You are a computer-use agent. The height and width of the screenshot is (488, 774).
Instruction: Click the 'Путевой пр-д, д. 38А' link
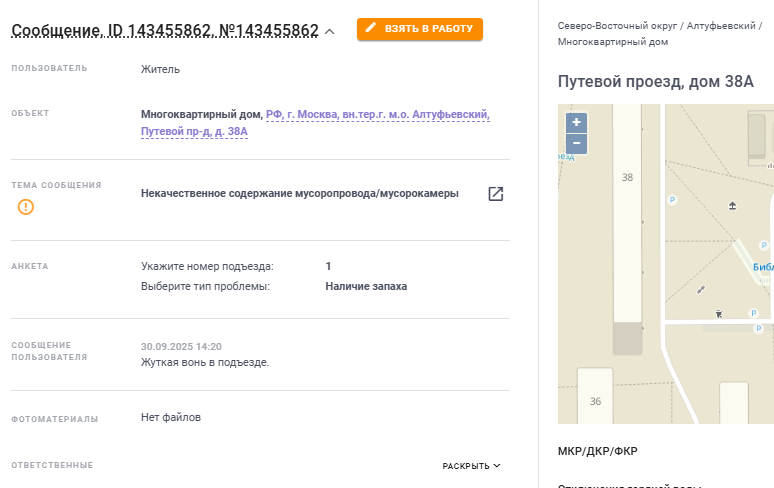pos(194,131)
